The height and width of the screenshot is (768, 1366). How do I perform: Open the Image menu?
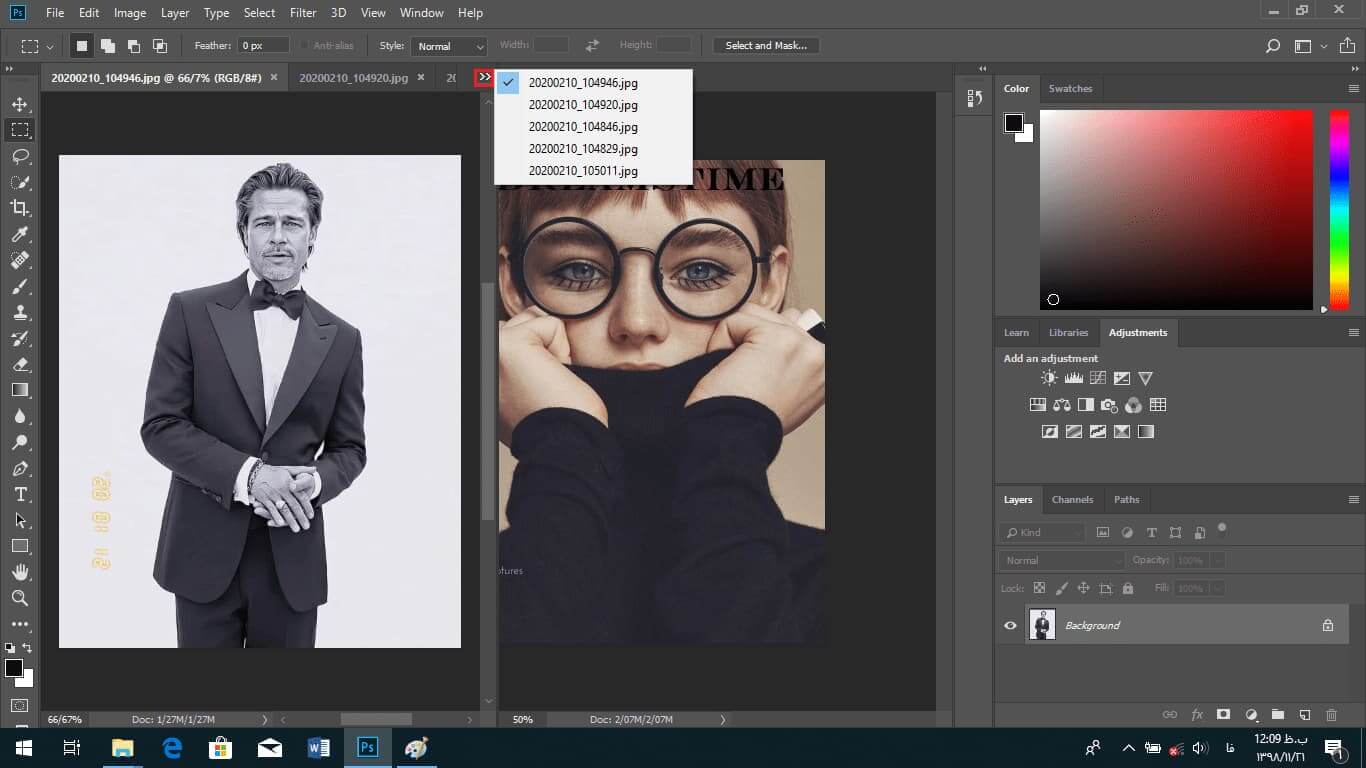[x=130, y=13]
